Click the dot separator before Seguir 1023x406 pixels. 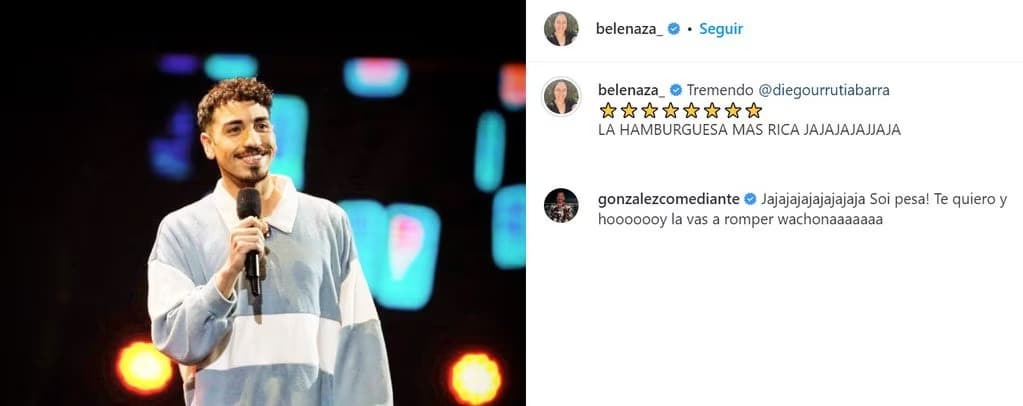coord(689,30)
